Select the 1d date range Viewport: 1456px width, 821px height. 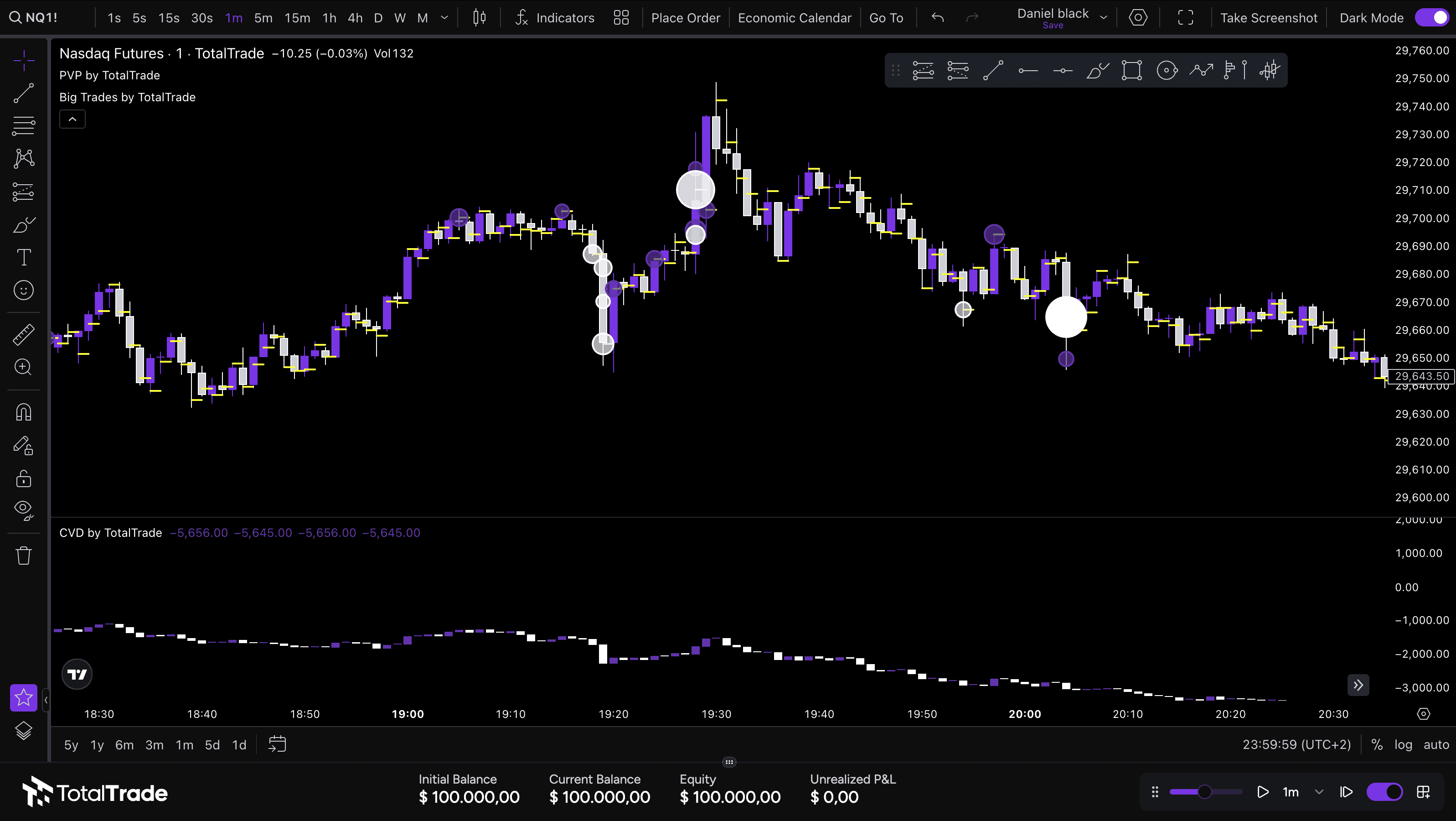click(239, 745)
